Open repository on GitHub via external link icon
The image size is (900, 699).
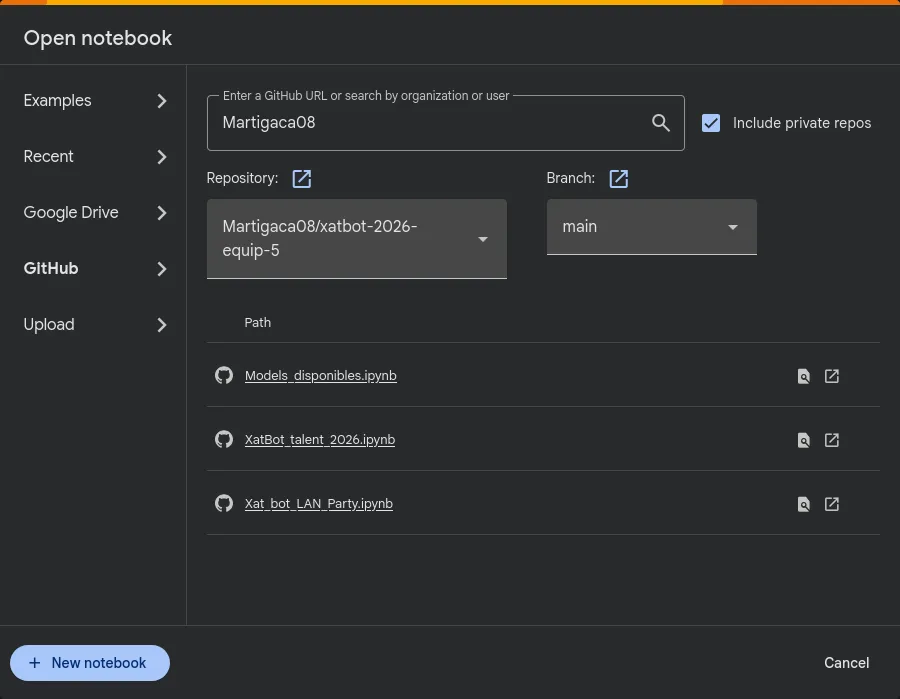tap(301, 178)
